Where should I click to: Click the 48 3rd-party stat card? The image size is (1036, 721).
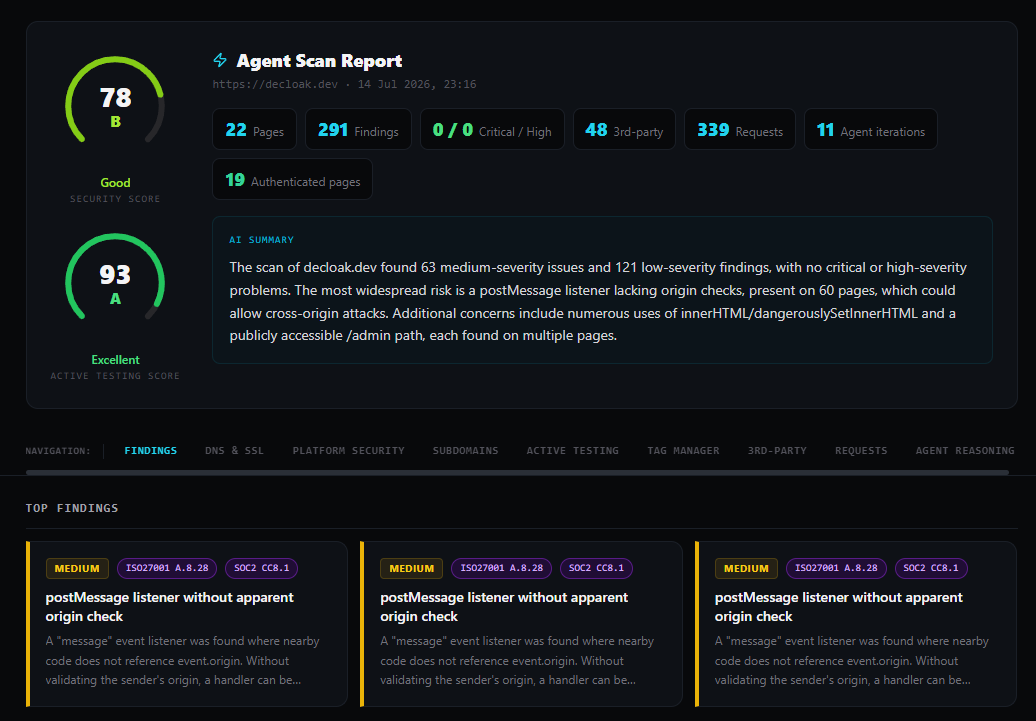(x=624, y=130)
